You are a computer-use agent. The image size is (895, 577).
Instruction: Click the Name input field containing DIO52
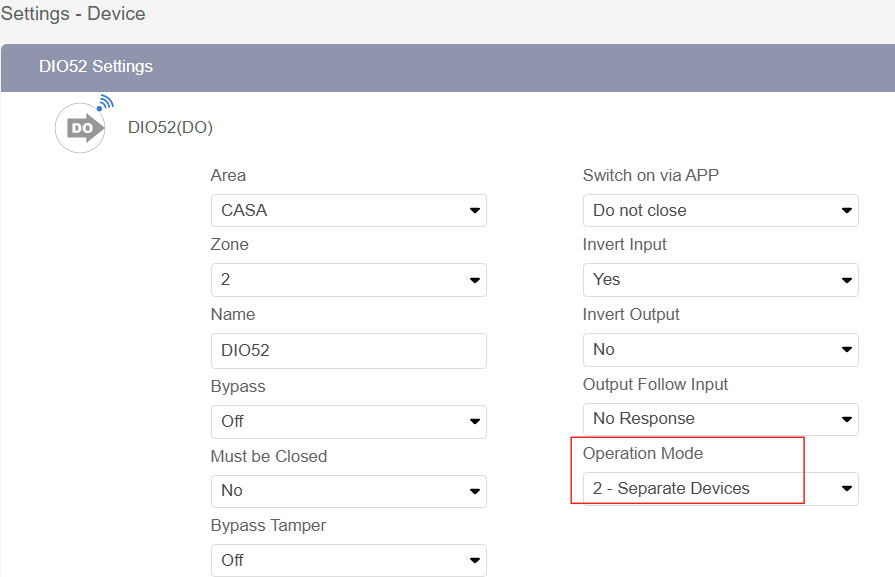(x=348, y=351)
